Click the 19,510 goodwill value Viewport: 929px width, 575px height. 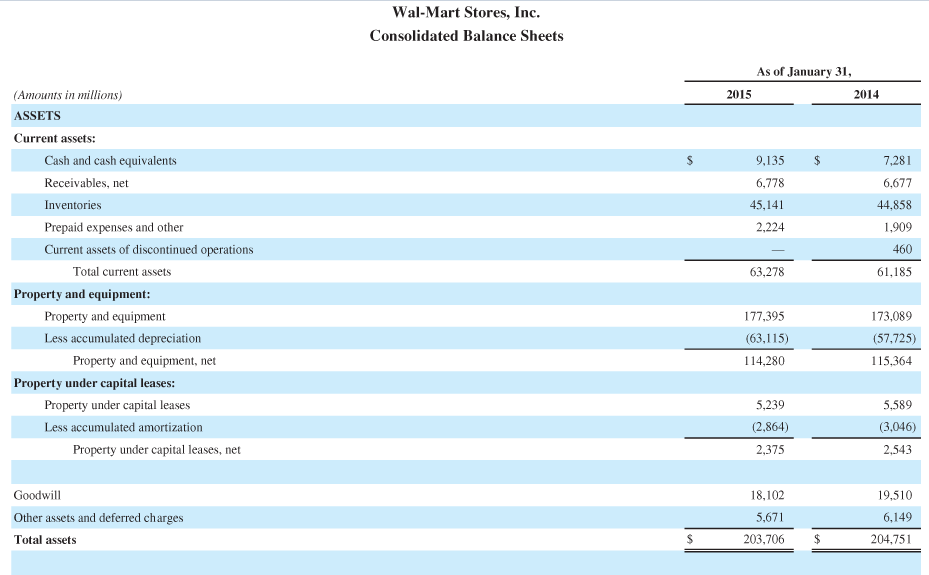tap(894, 495)
